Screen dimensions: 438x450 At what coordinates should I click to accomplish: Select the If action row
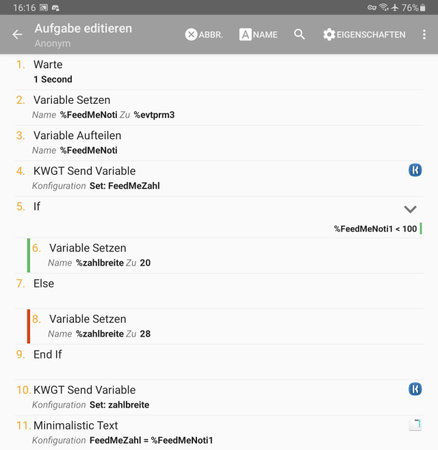tap(219, 217)
